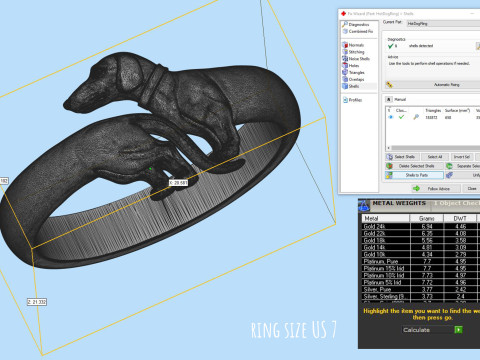Viewport: 480px width, 360px height.
Task: Click the Invert Sel button
Action: pos(462,157)
